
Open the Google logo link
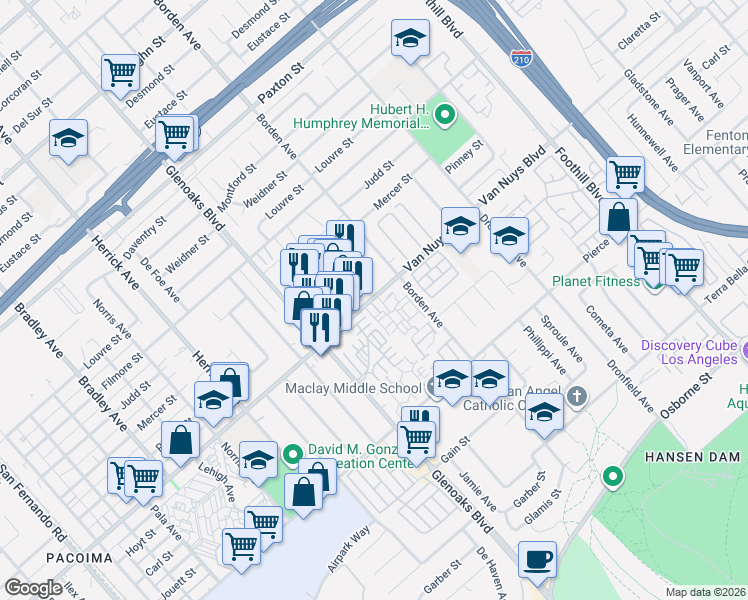click(x=33, y=588)
